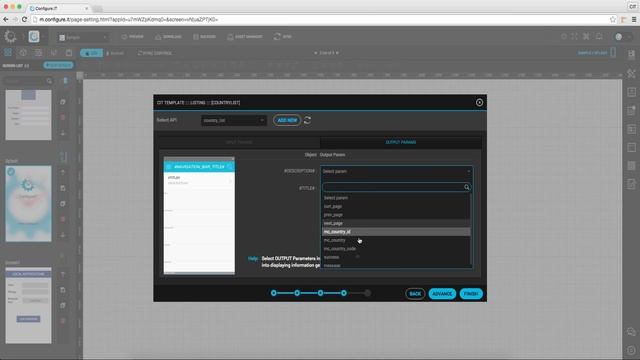Refresh the API list icon
The height and width of the screenshot is (360, 640).
click(307, 120)
